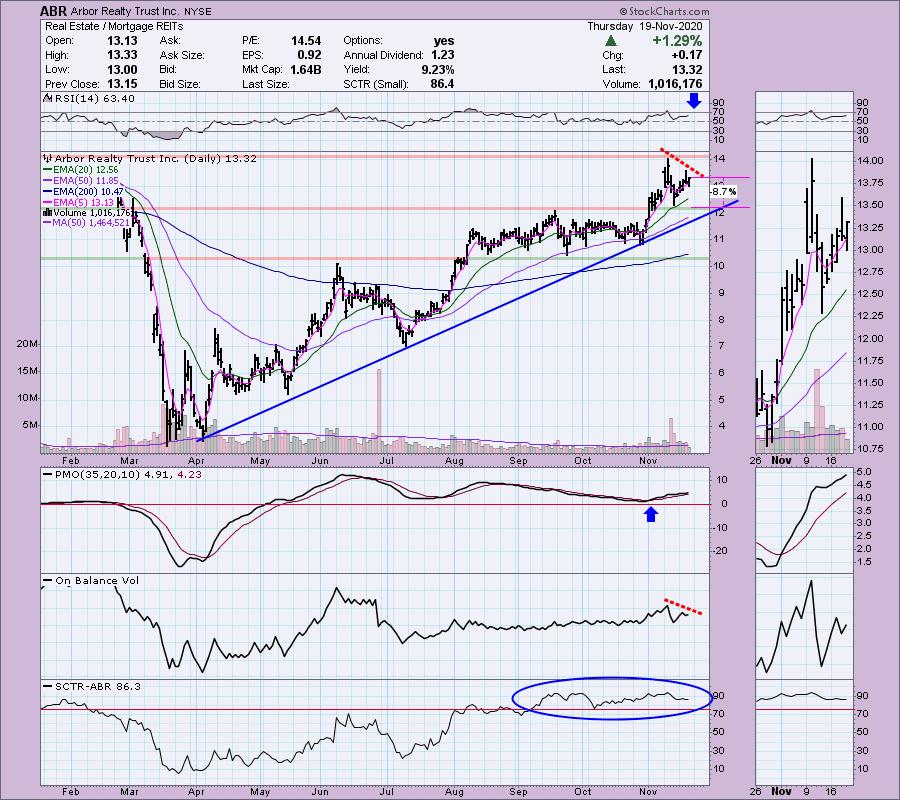Click the Prev Close value 13.15
This screenshot has width=900, height=800.
coord(122,84)
